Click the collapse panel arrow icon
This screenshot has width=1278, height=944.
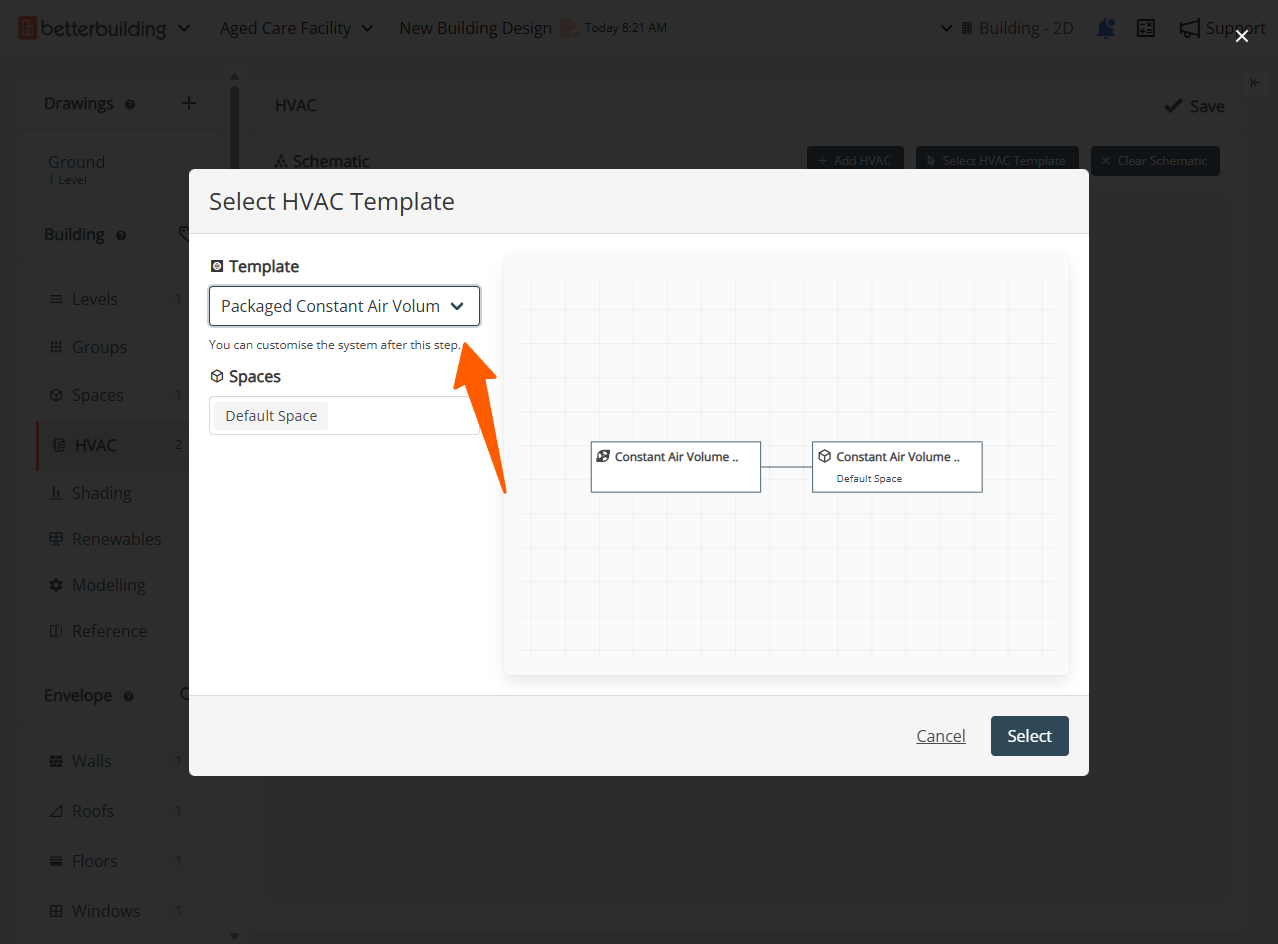pyautogui.click(x=1256, y=83)
